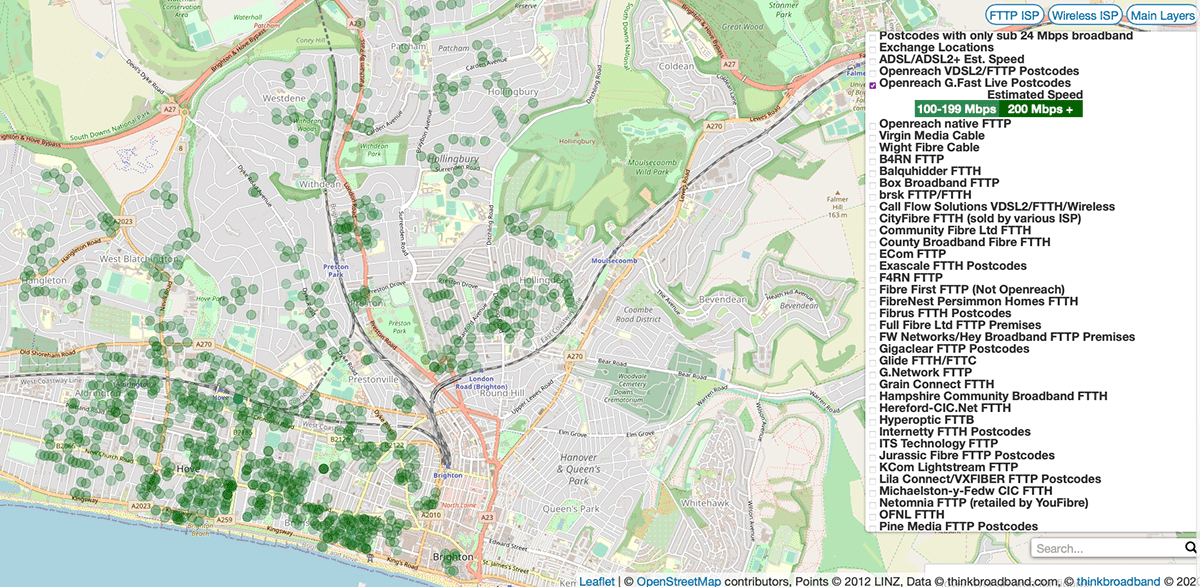Open the OpenStreetMap contributors link

[678, 581]
